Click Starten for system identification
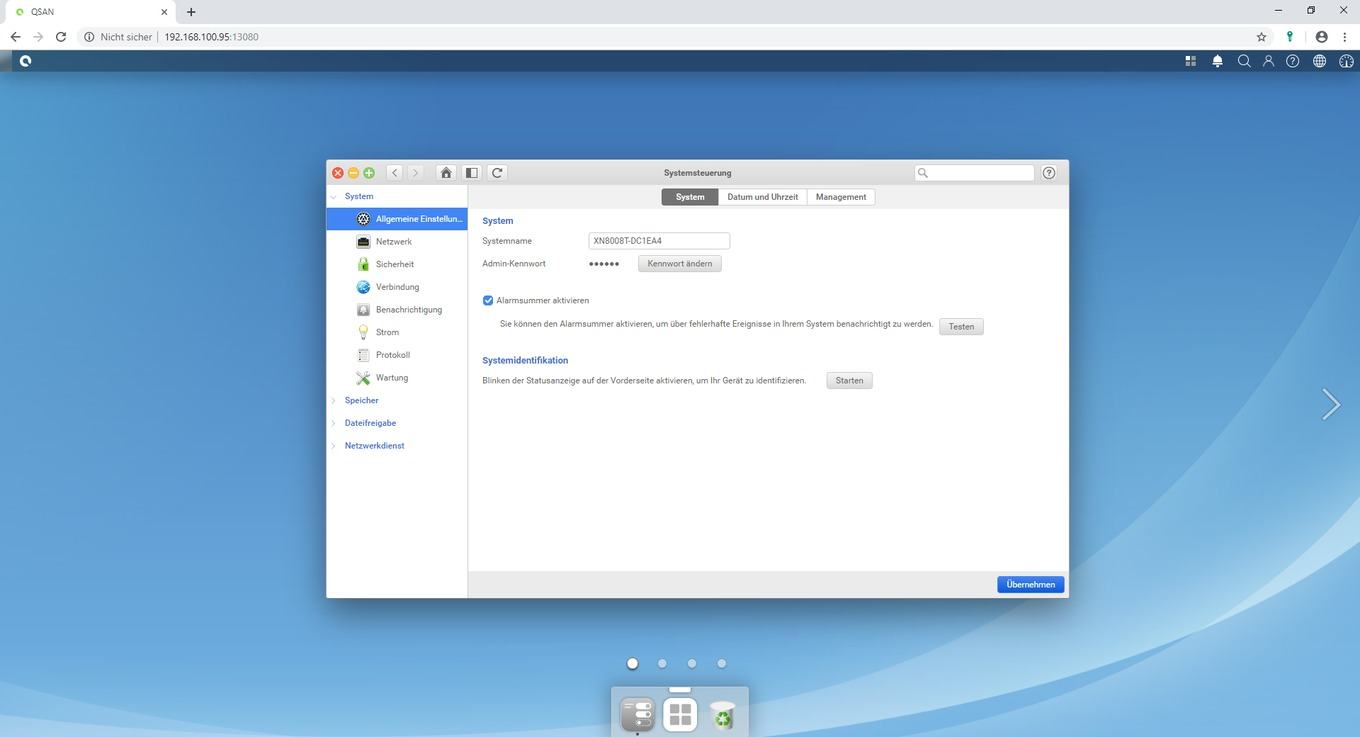 click(849, 381)
